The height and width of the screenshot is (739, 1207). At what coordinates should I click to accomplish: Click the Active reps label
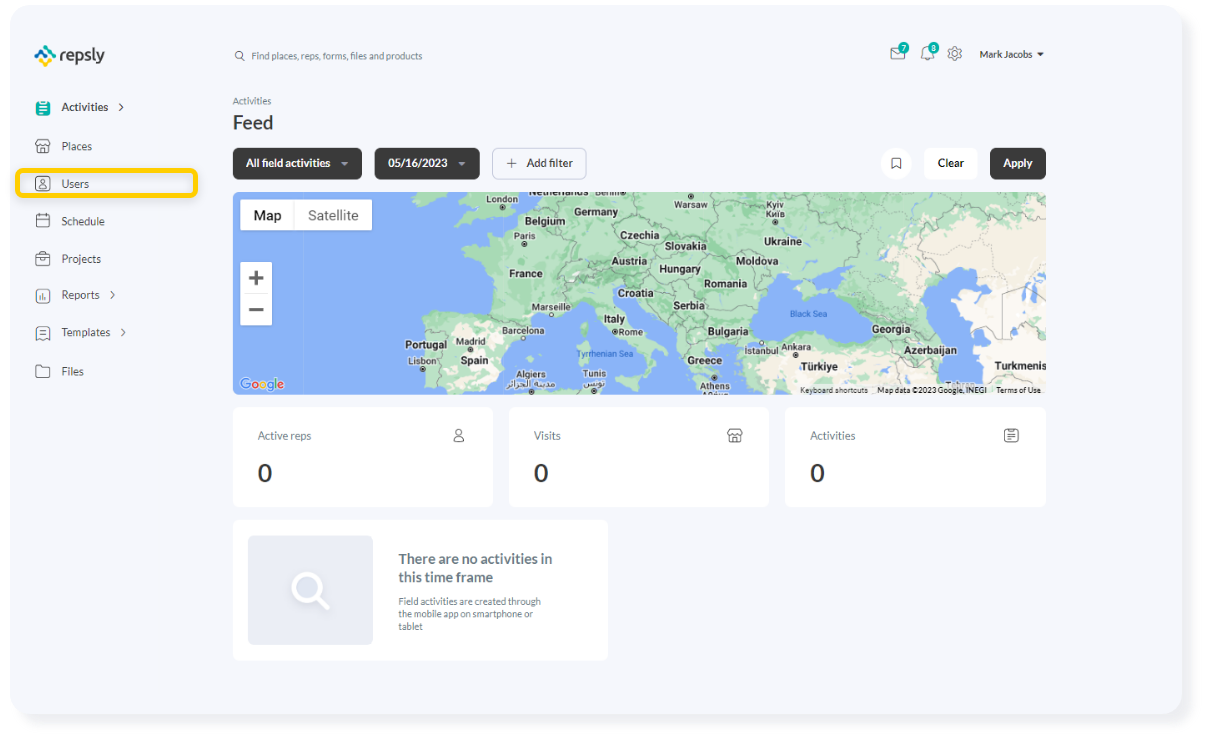pyautogui.click(x=285, y=436)
